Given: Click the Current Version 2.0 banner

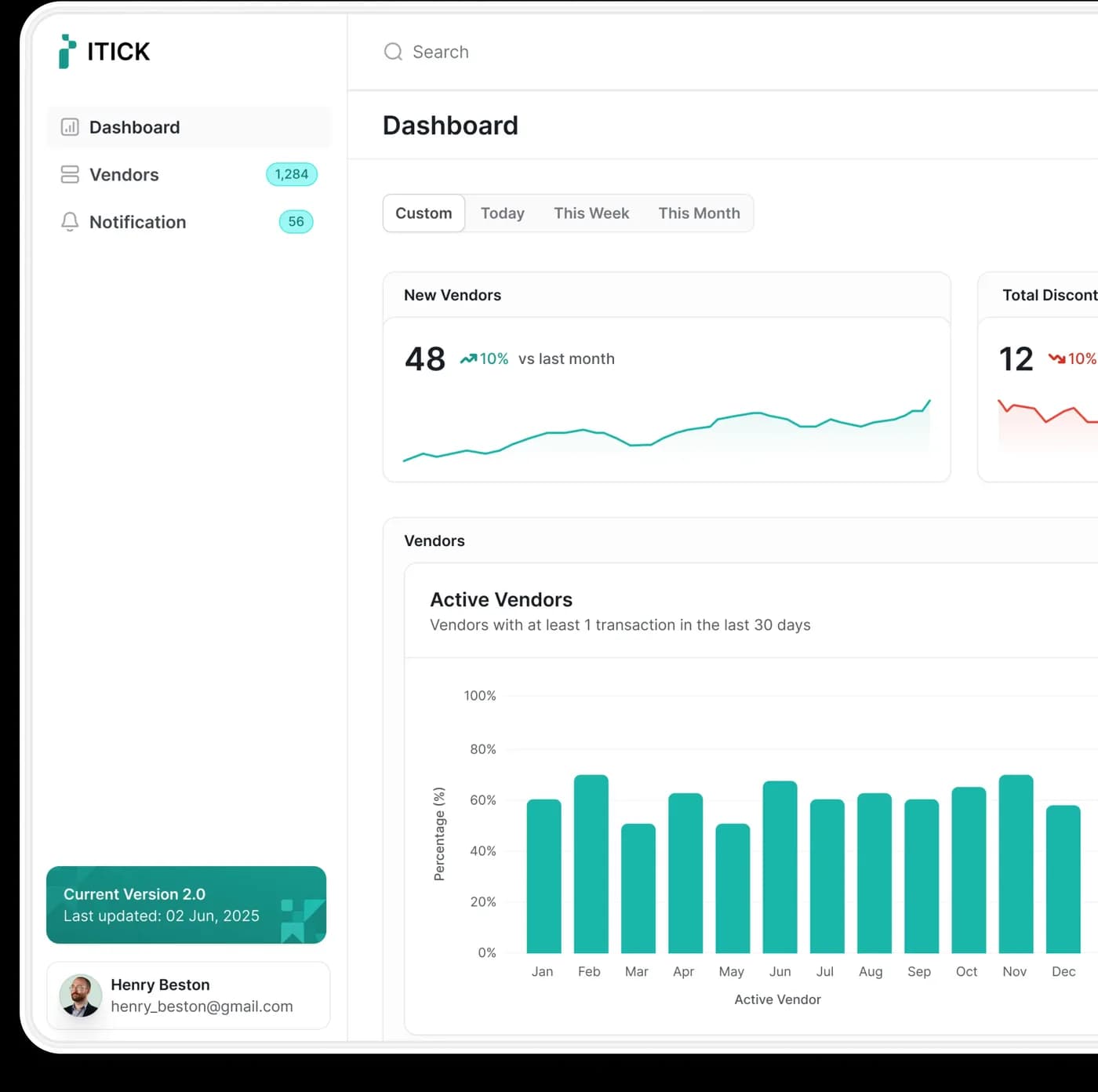Looking at the screenshot, I should 186,905.
